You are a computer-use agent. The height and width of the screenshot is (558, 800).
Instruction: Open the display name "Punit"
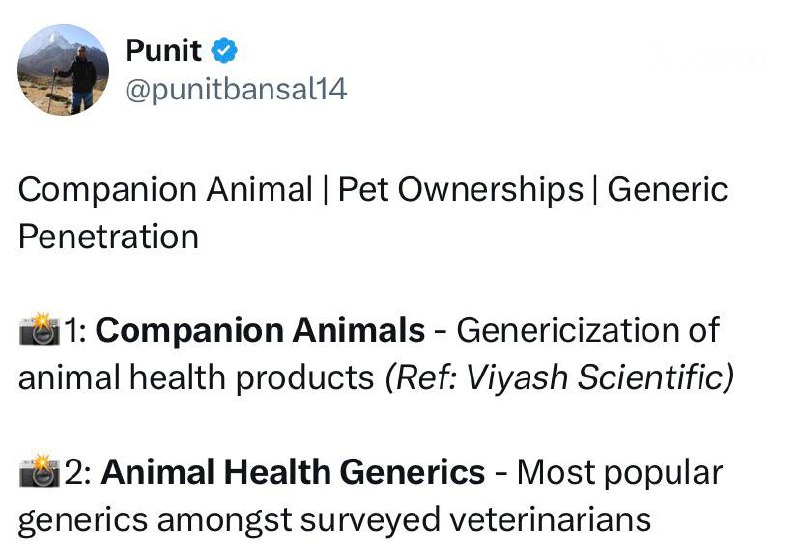click(163, 50)
